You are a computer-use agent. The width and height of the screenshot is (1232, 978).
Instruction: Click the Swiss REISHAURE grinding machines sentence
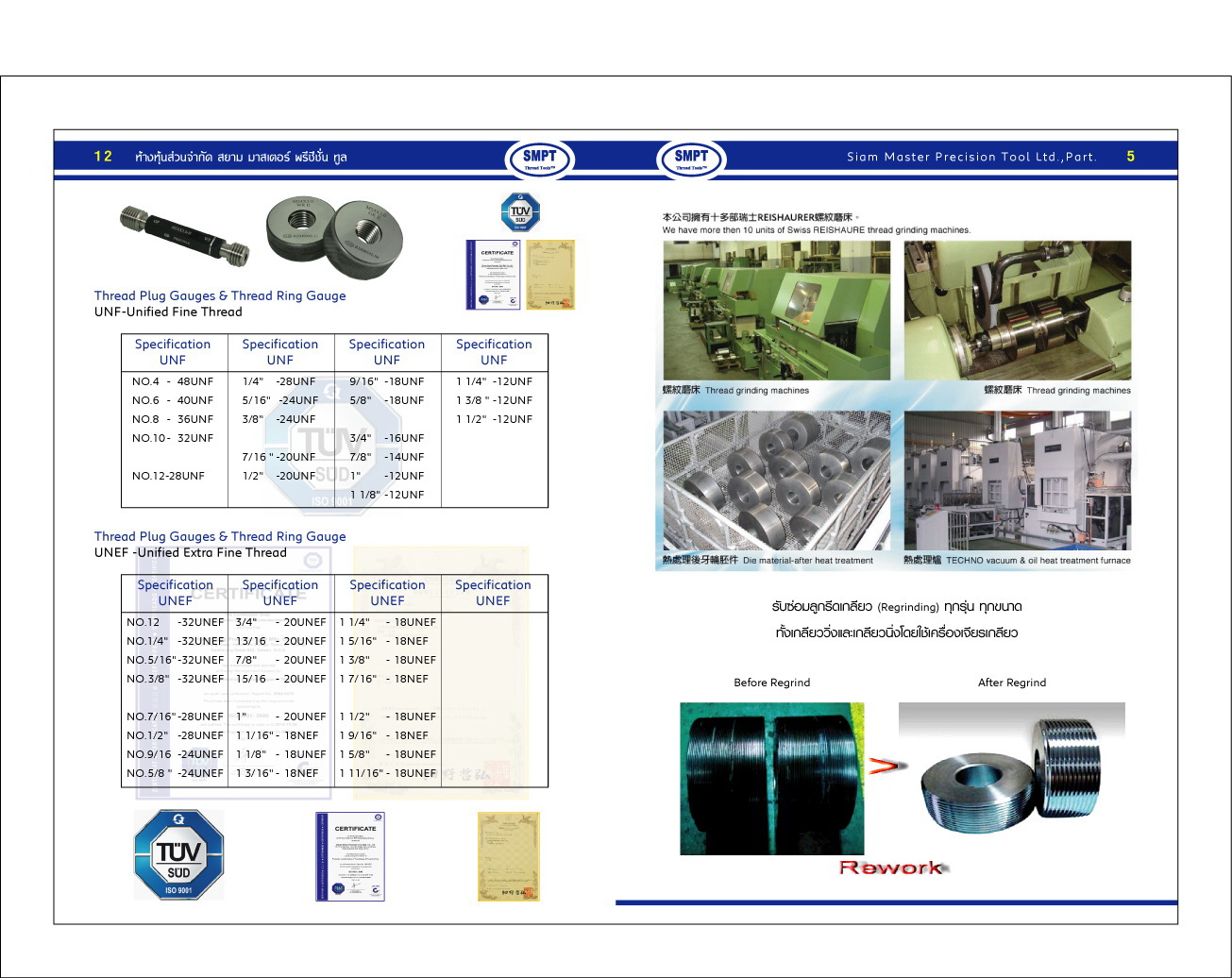[817, 229]
